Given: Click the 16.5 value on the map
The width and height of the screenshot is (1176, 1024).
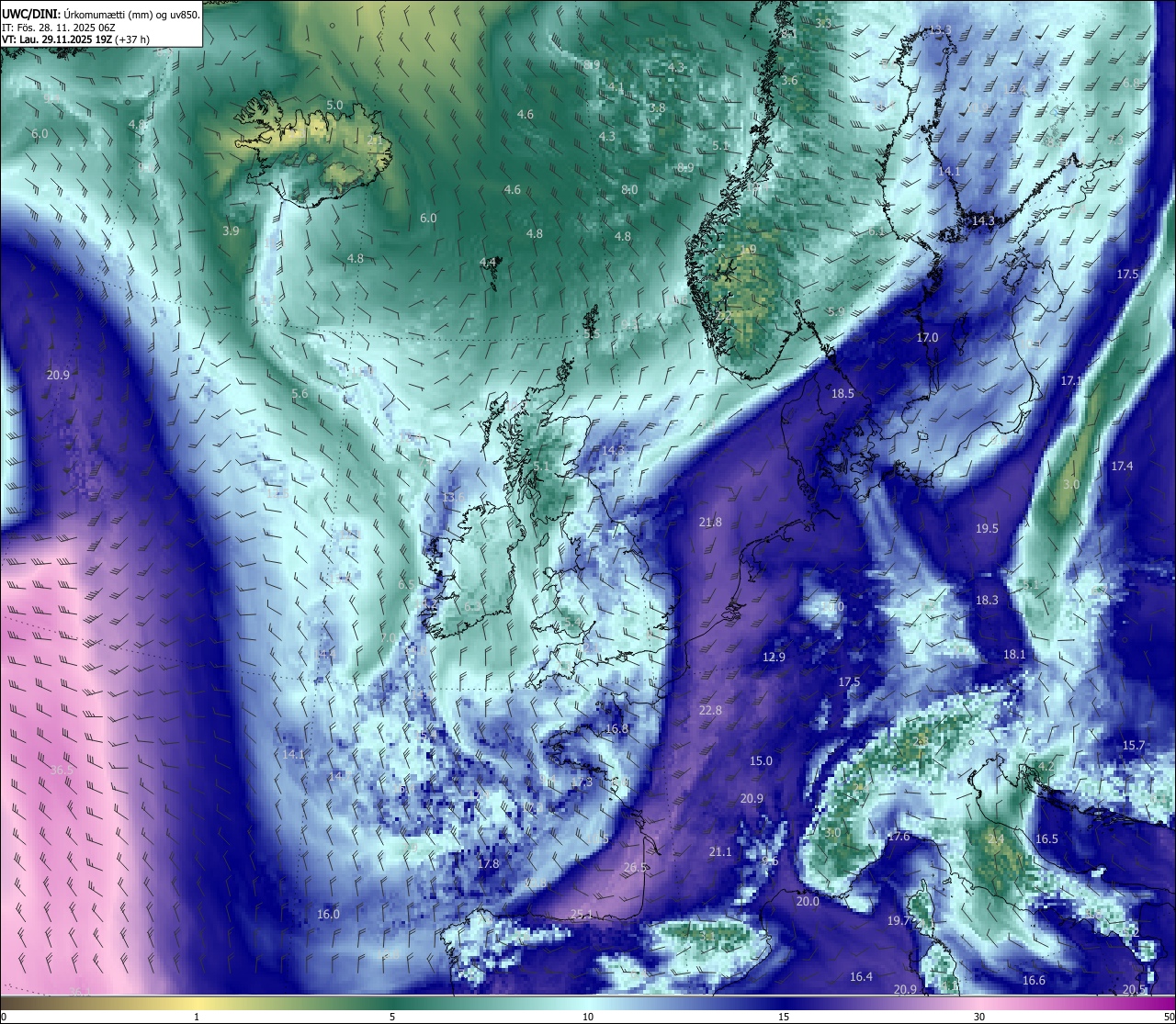Looking at the screenshot, I should (x=1046, y=839).
